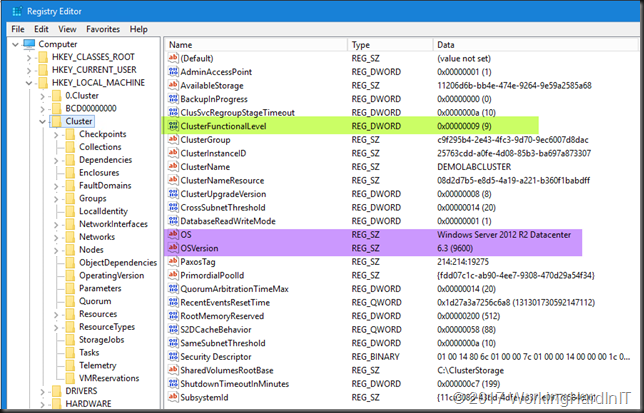Viewport: 644px width, 413px height.
Task: Click the DWORD icon beside AdminAccessPoint
Action: coord(173,72)
